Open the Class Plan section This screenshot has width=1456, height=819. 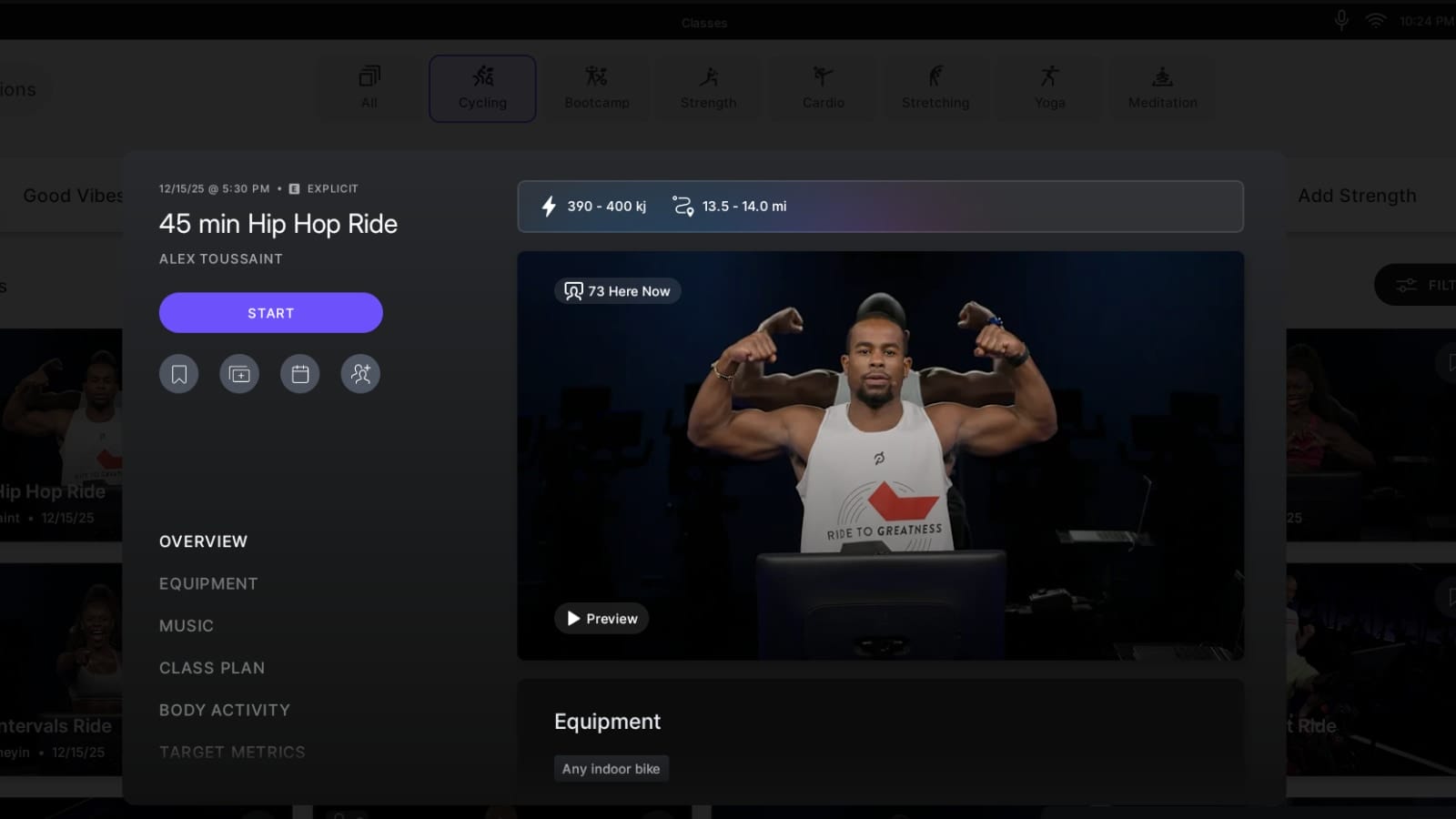[x=212, y=668]
